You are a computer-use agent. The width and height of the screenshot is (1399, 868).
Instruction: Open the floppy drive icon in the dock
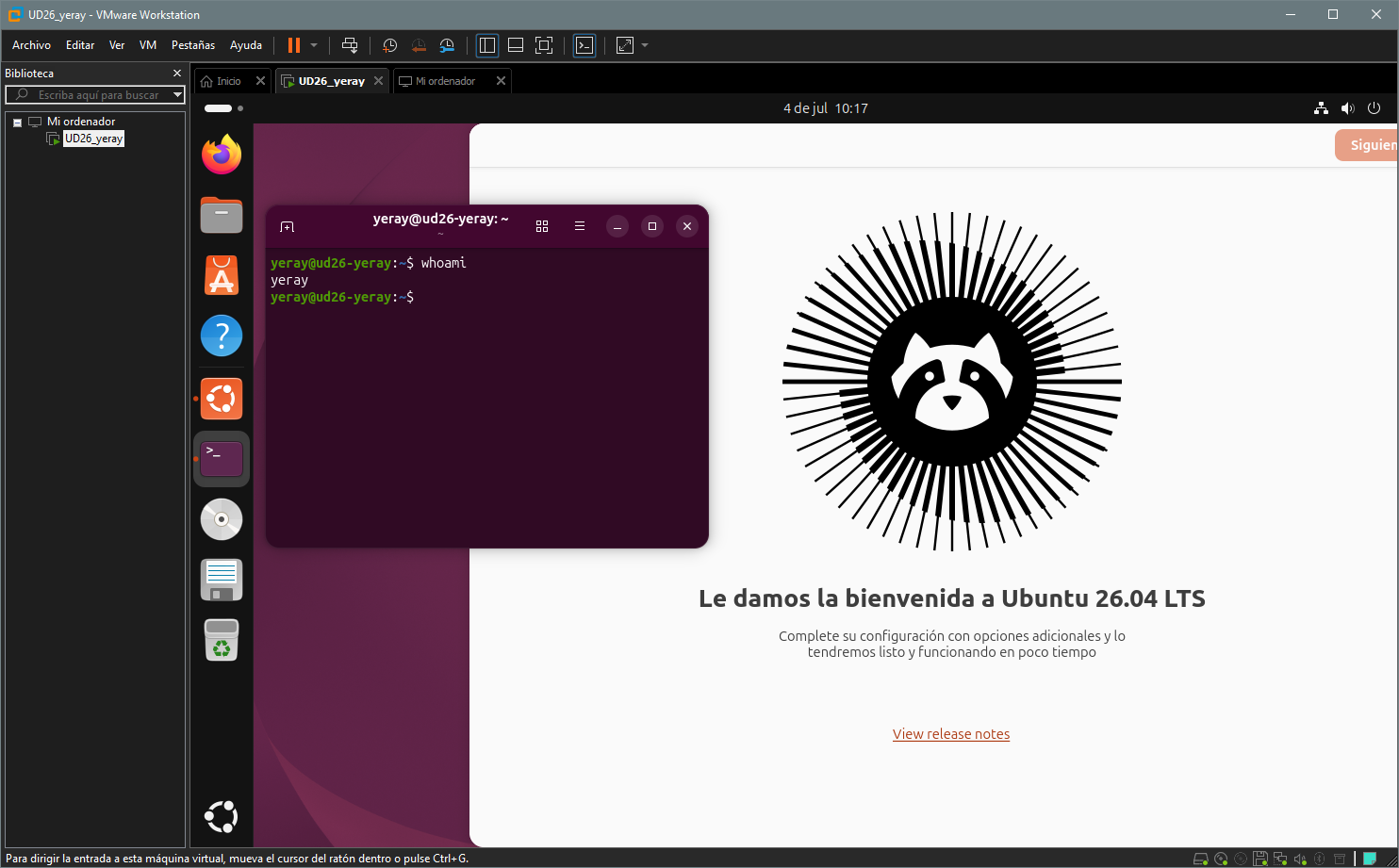pyautogui.click(x=222, y=580)
